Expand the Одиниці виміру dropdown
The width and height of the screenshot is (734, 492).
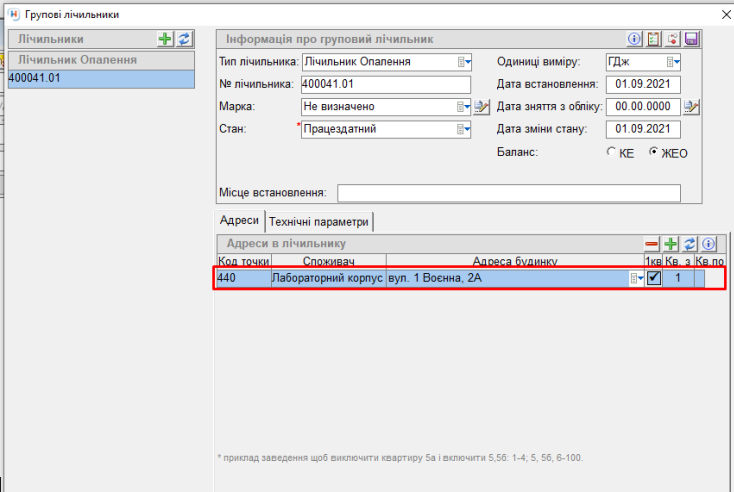pyautogui.click(x=674, y=62)
